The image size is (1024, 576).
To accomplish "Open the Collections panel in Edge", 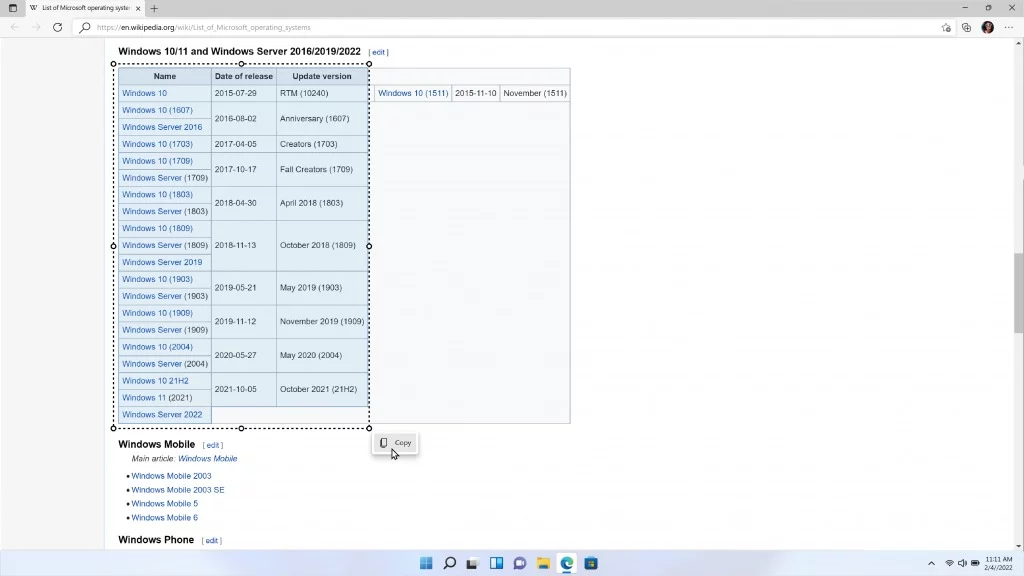I will [x=967, y=28].
